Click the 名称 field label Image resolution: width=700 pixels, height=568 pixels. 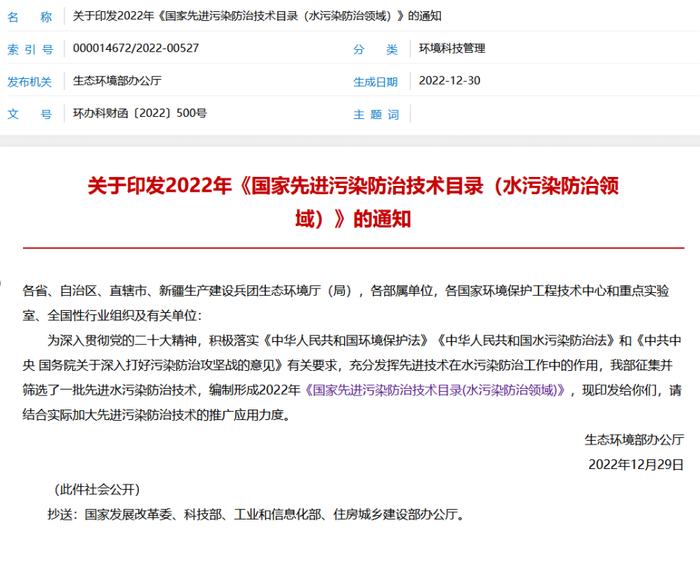[x=29, y=17]
